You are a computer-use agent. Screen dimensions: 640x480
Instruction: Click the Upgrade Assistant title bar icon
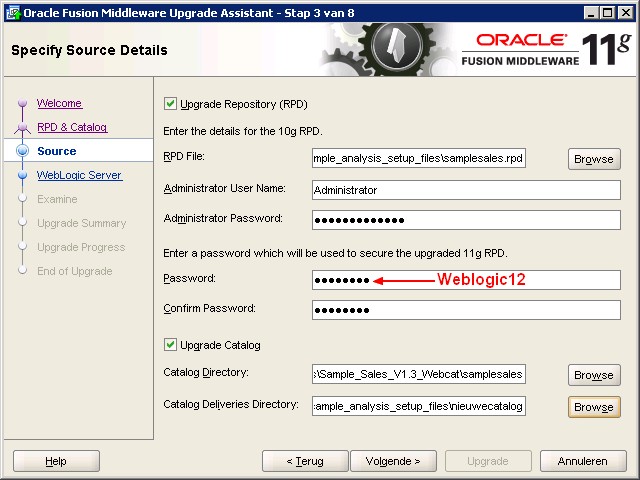(13, 13)
